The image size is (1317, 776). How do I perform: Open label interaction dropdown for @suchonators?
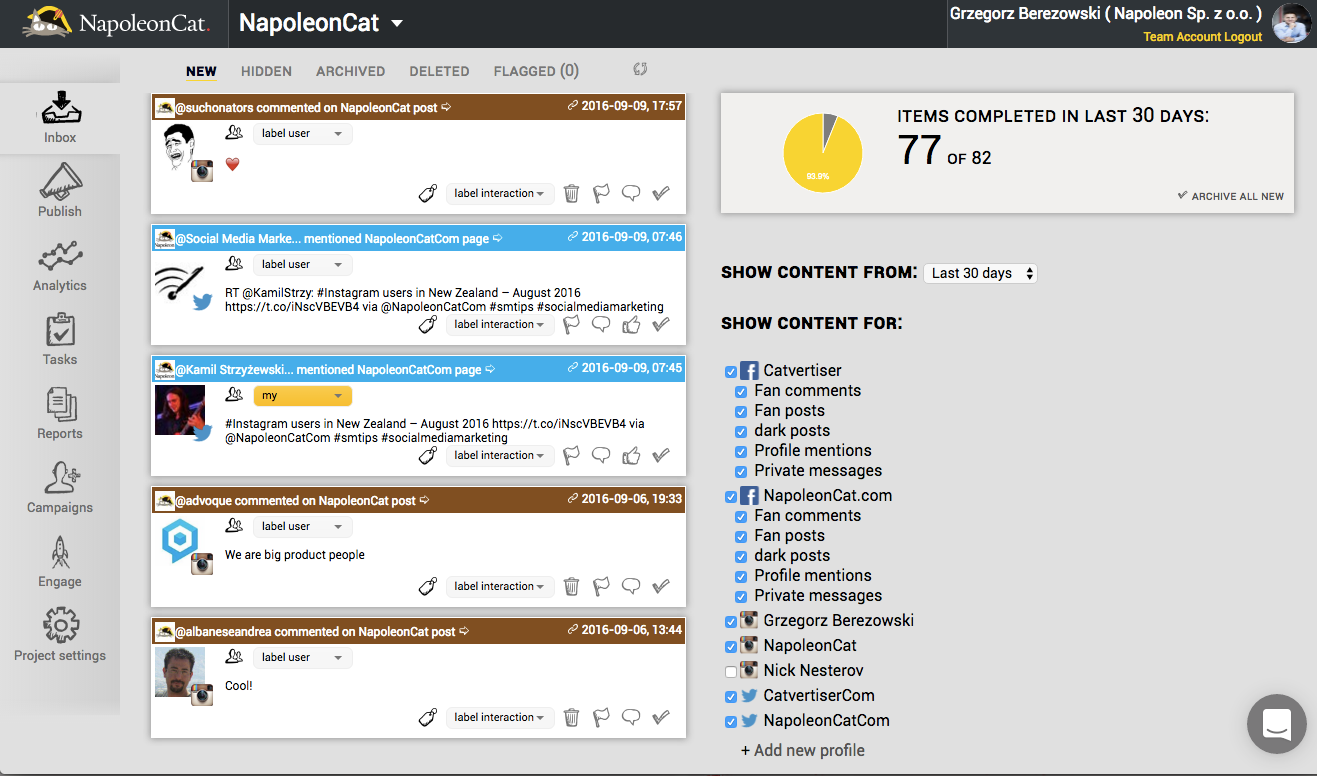(x=500, y=193)
